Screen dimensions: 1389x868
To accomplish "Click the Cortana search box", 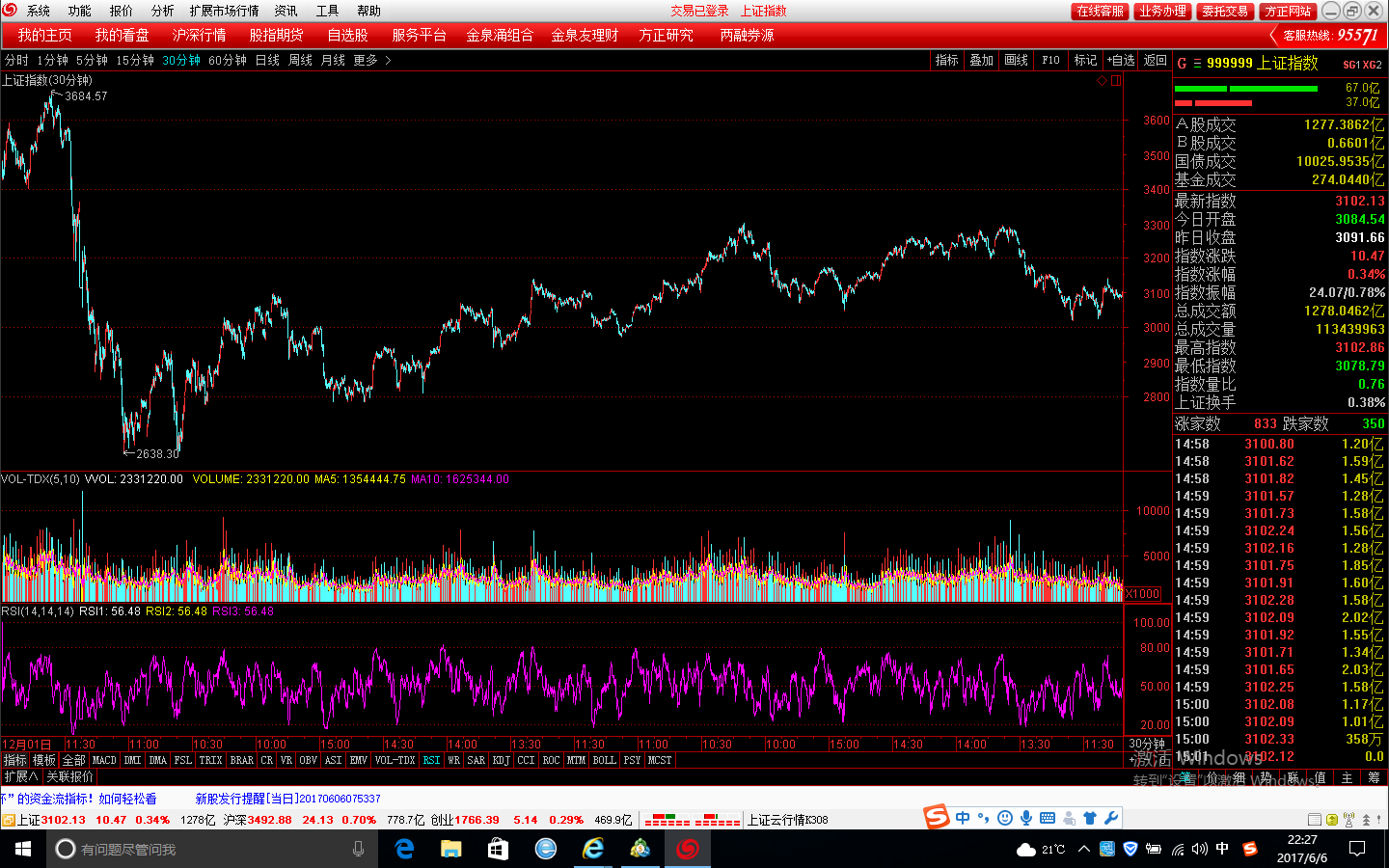I will (212, 849).
